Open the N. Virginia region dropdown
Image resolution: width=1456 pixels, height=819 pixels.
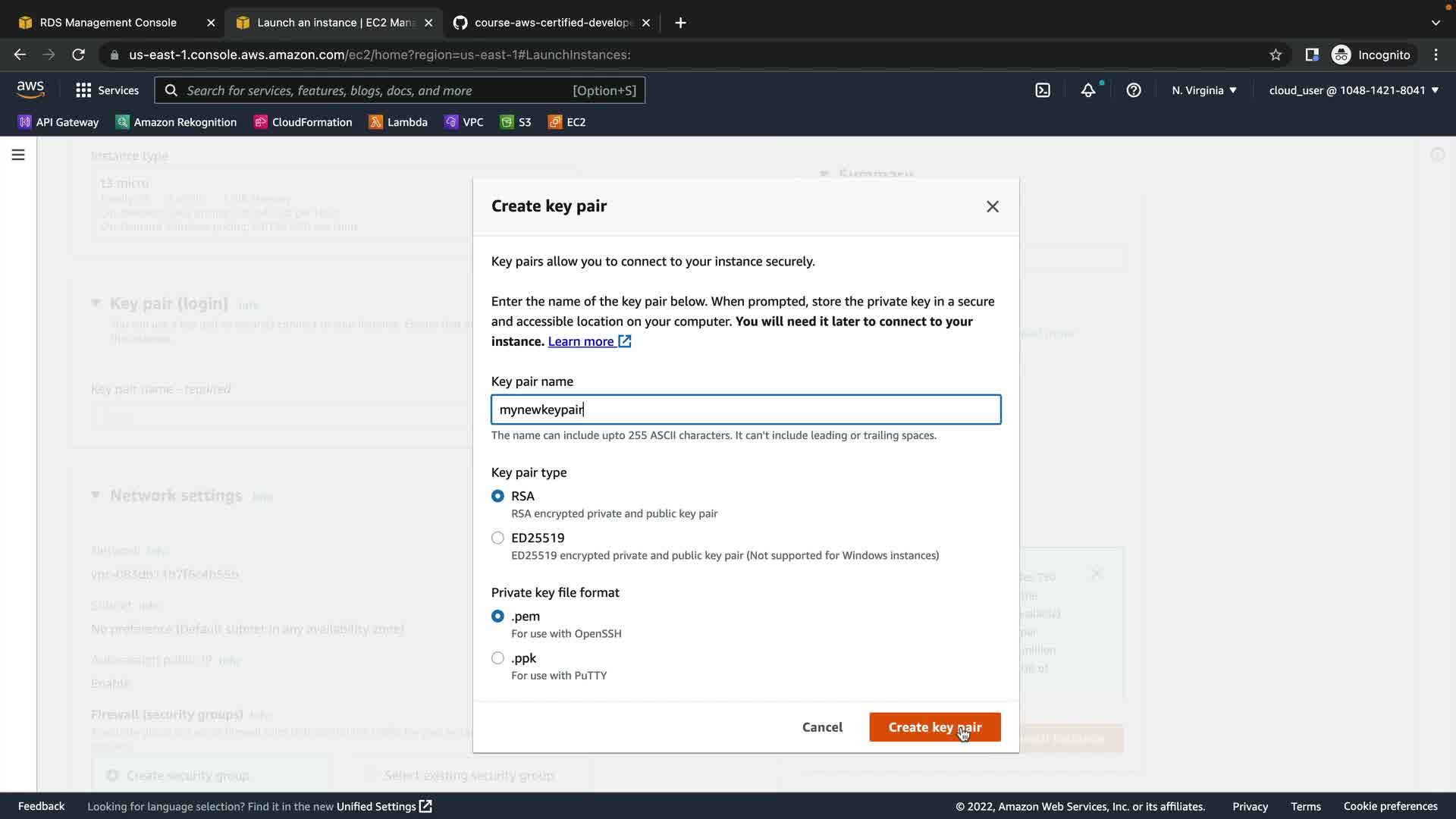pyautogui.click(x=1204, y=90)
